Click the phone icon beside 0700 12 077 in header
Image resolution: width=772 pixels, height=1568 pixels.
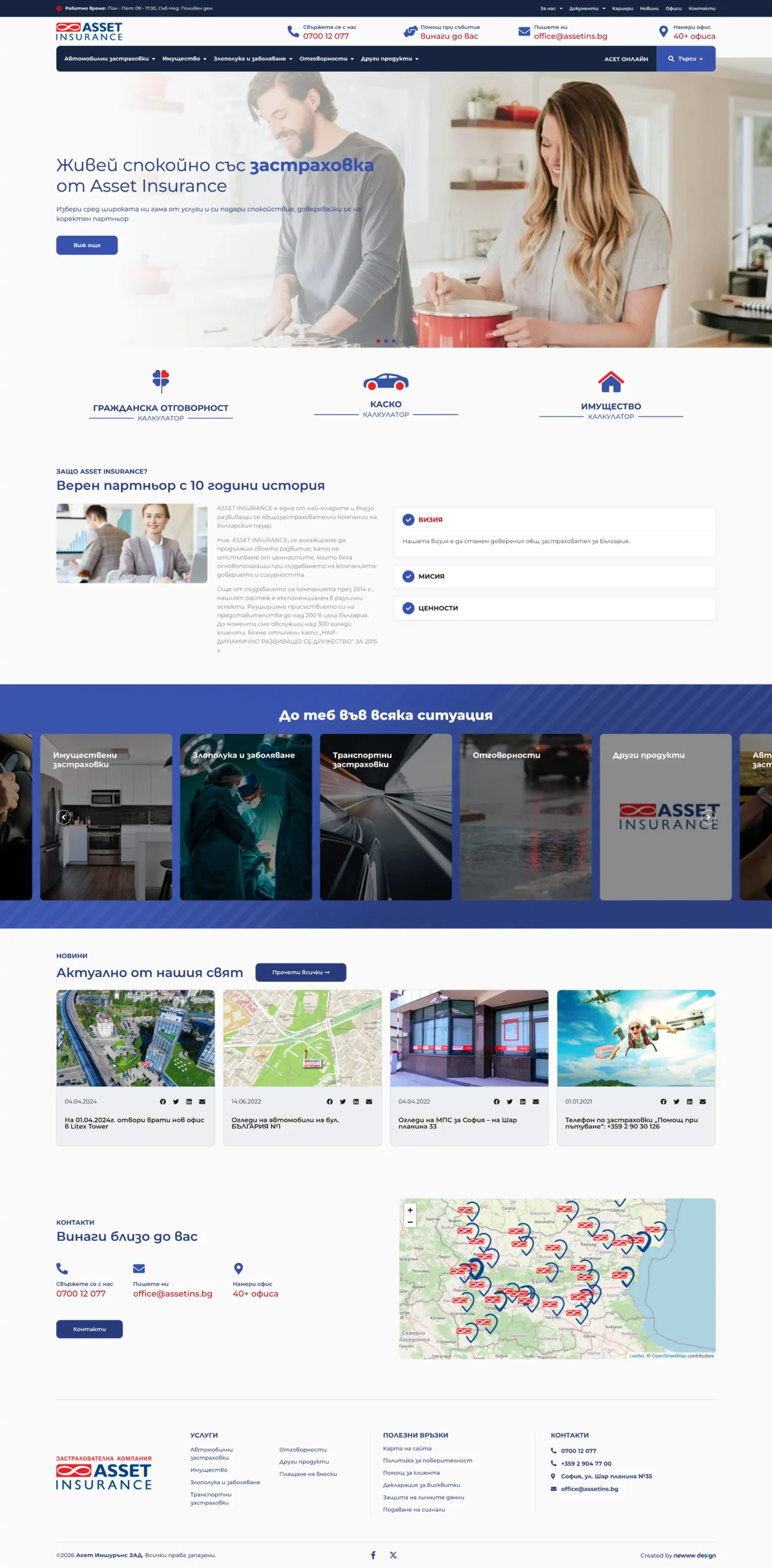coord(293,31)
